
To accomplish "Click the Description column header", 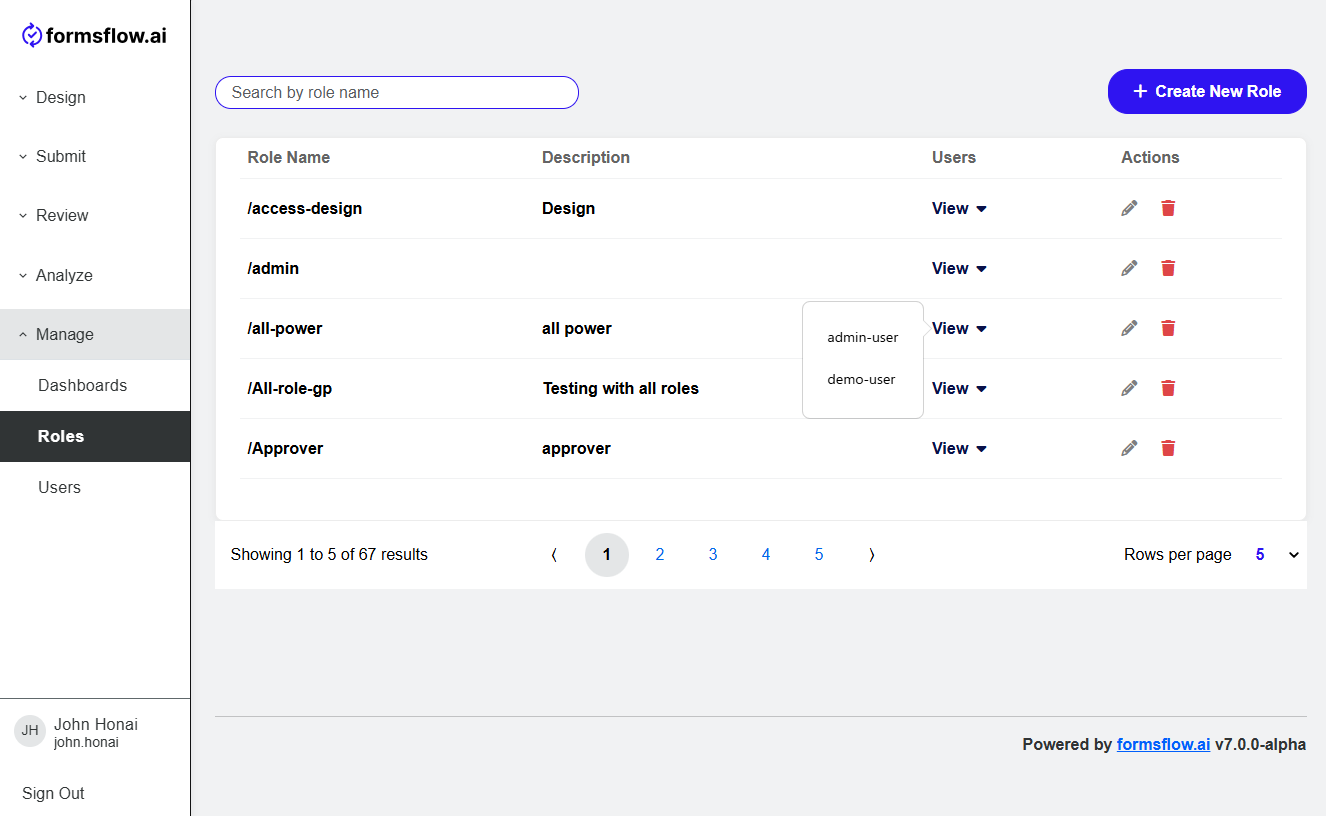I will point(586,157).
